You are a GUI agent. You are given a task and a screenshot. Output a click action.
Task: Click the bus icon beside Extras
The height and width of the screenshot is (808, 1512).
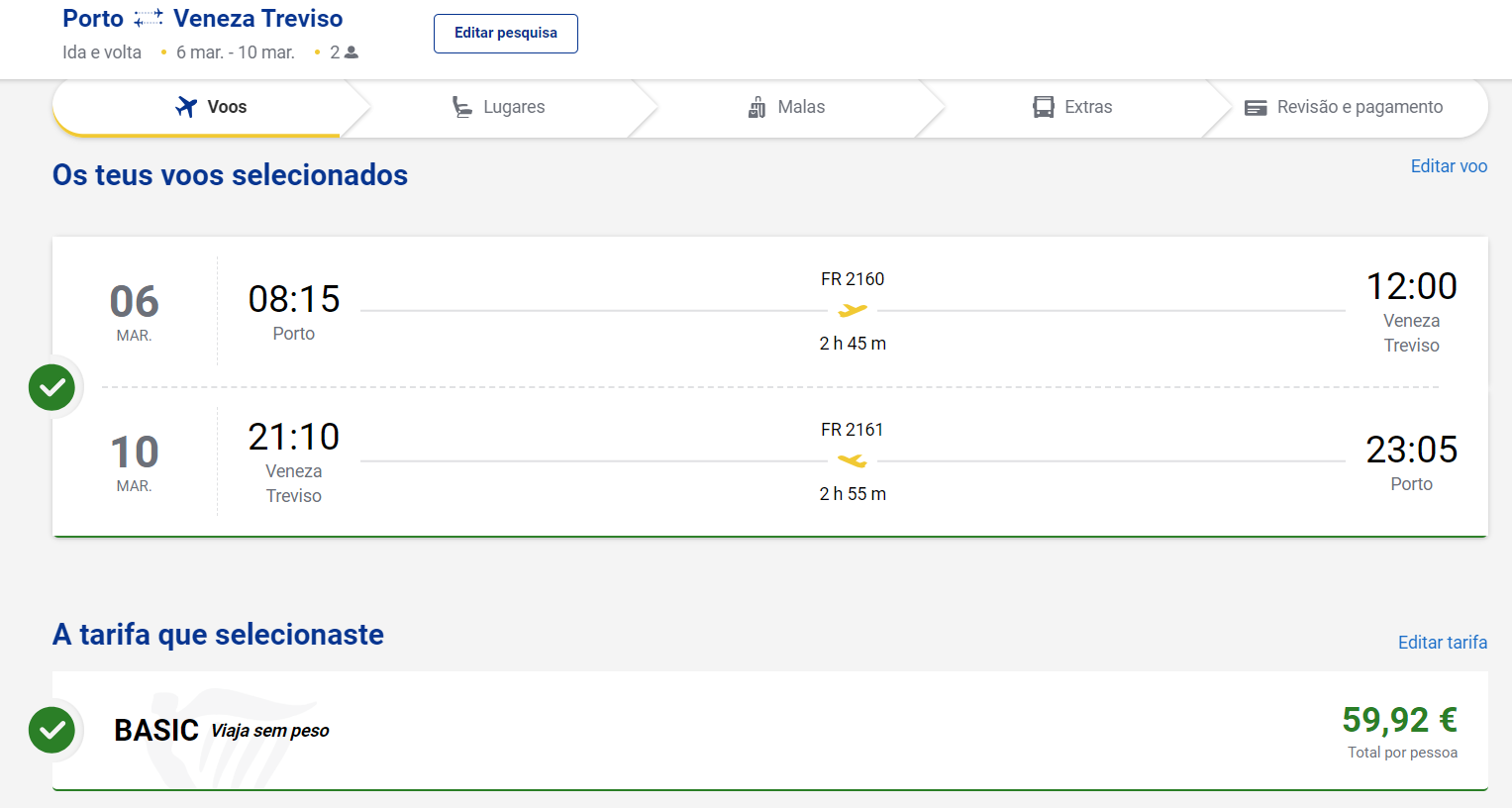click(1044, 107)
